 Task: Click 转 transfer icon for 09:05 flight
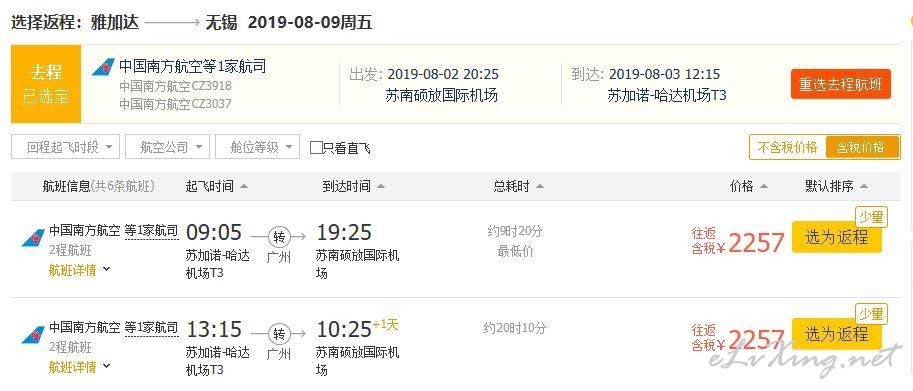[x=279, y=236]
